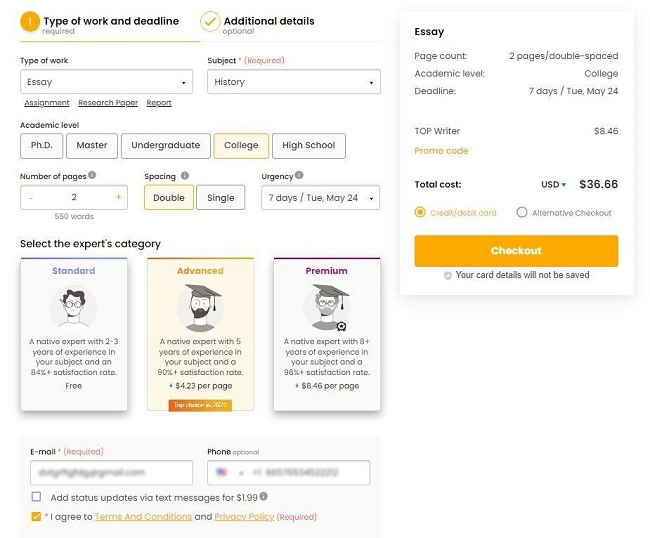Image resolution: width=650 pixels, height=538 pixels.
Task: Decrease page count with minus button
Action: [x=31, y=198]
